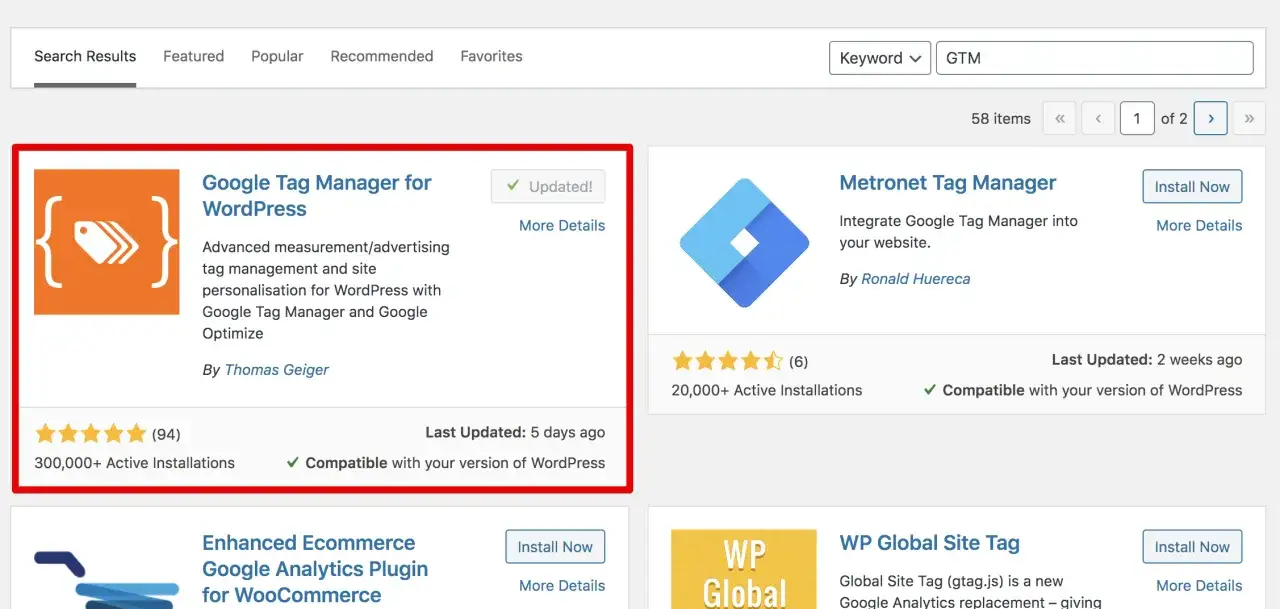Image resolution: width=1280 pixels, height=609 pixels.
Task: Click "20,000+ Active Installations" text
Action: (x=767, y=390)
